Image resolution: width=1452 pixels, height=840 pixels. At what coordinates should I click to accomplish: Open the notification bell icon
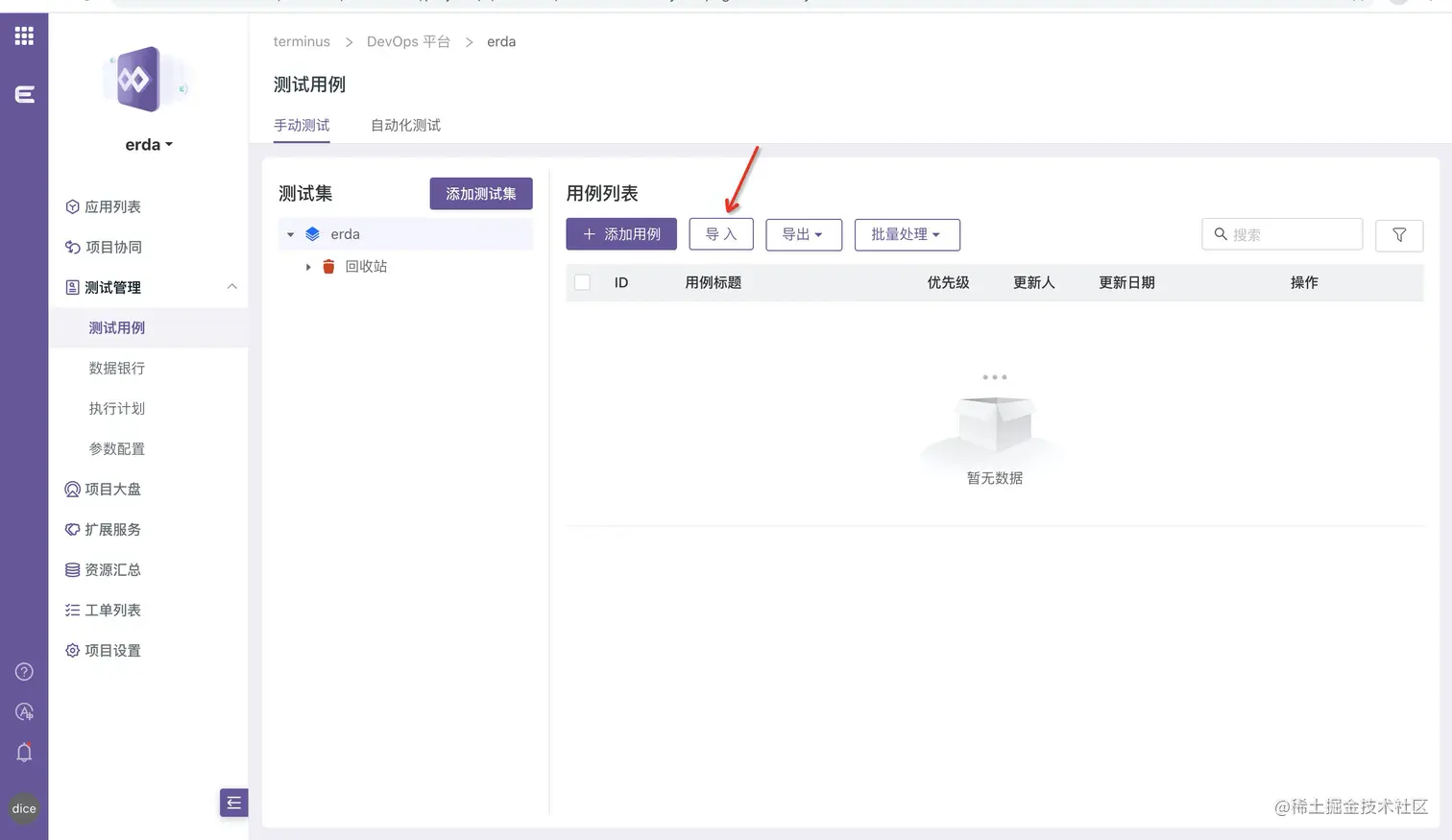[x=24, y=753]
